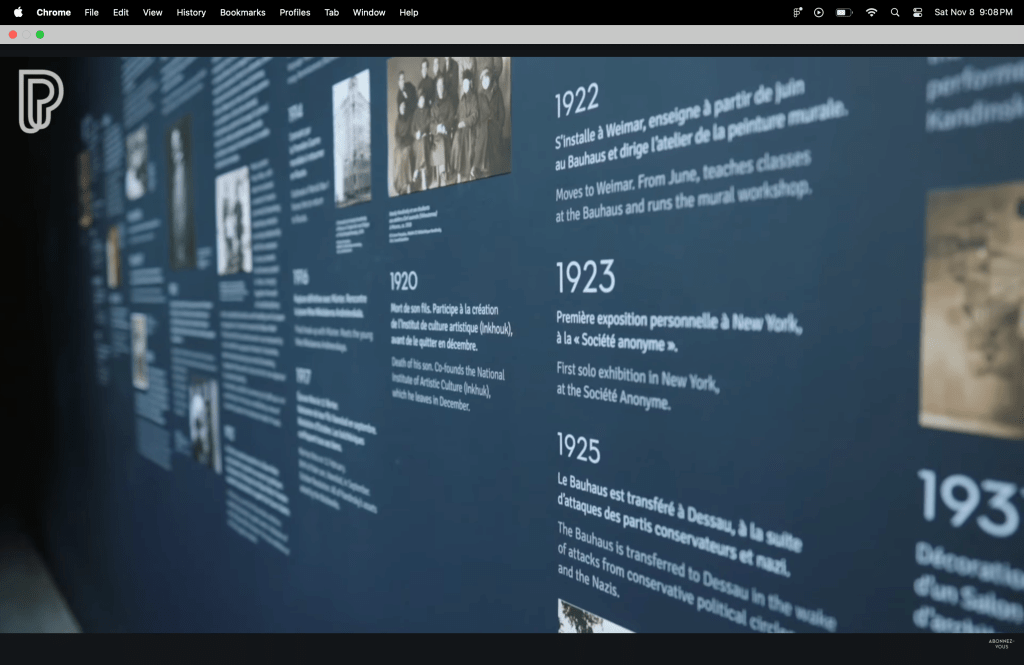Image resolution: width=1024 pixels, height=665 pixels.
Task: Open the History menu
Action: [191, 12]
